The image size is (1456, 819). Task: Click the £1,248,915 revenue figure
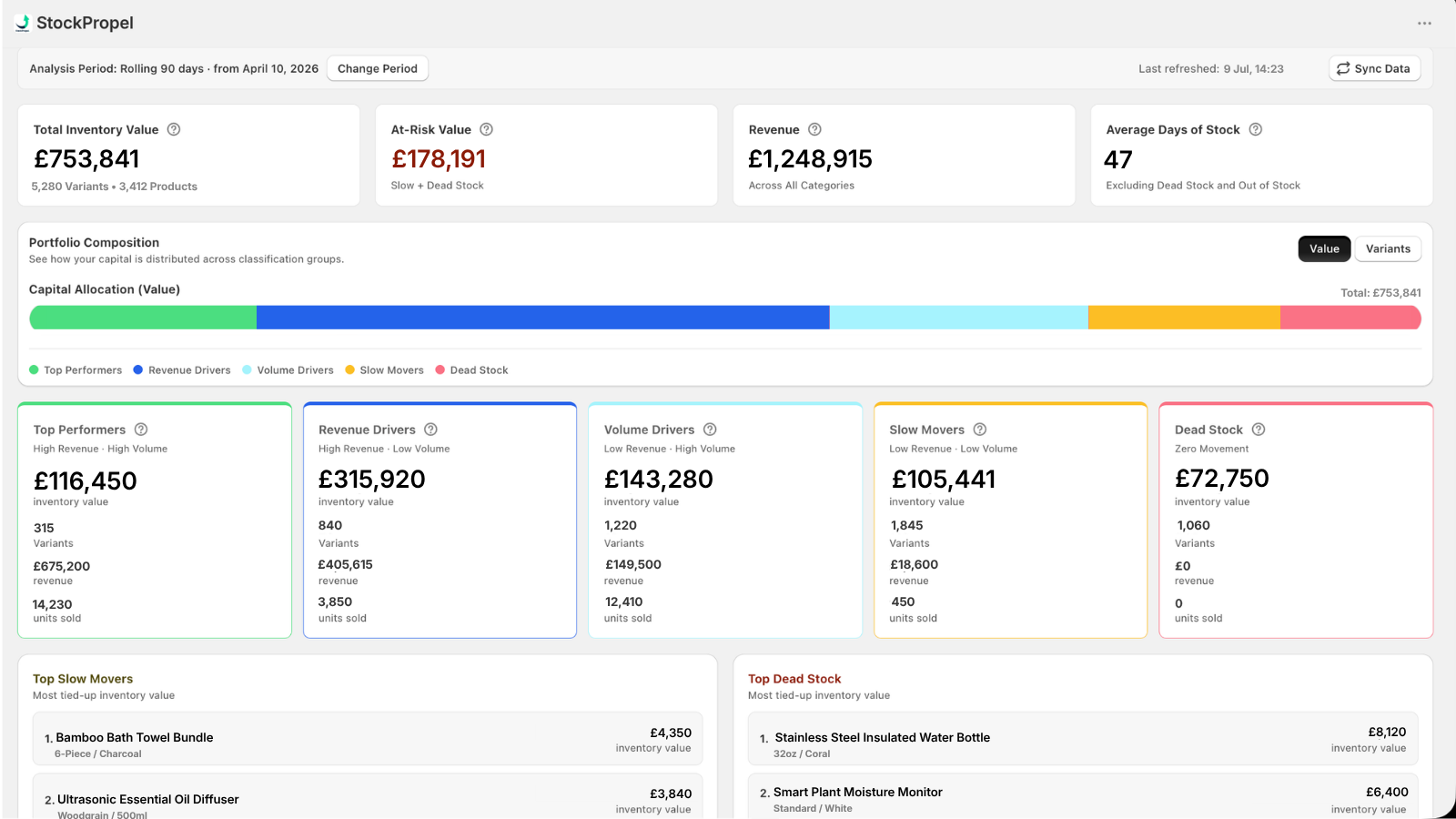click(810, 159)
